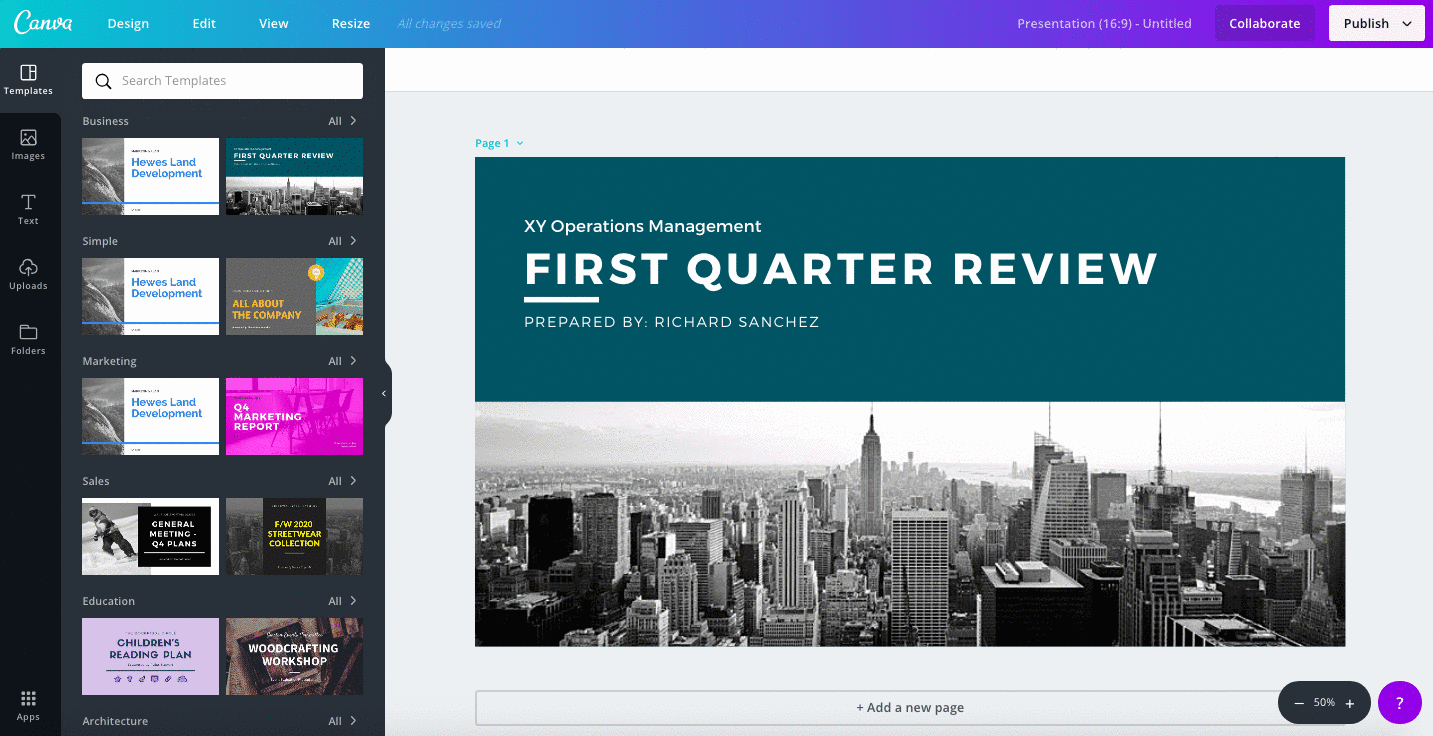Click the Collaborate button
The image size is (1433, 736).
point(1265,23)
